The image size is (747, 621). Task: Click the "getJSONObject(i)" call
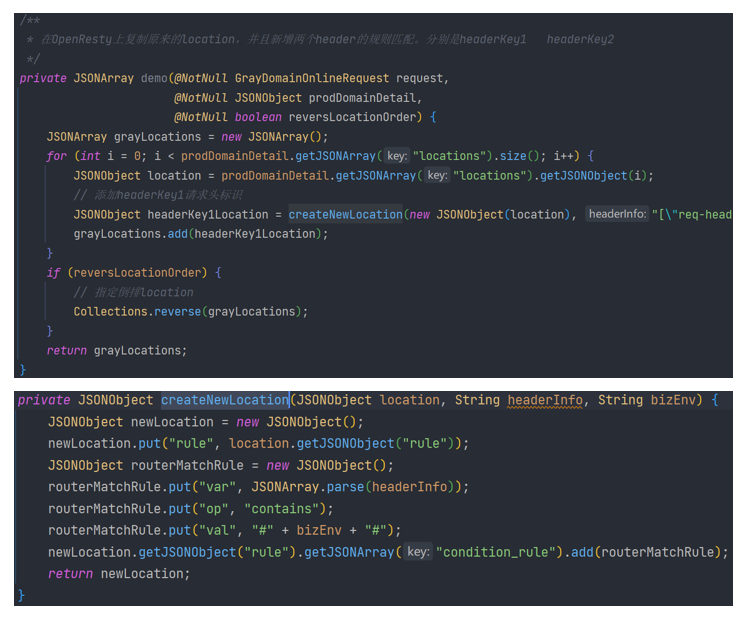593,176
